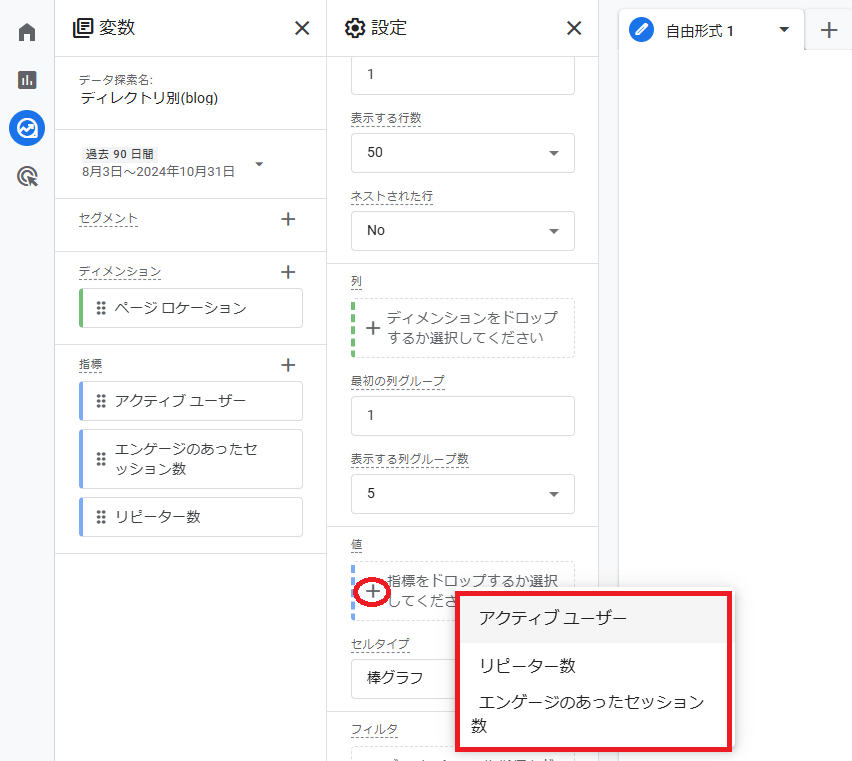Add a new metric with plus icon
Image resolution: width=852 pixels, height=761 pixels.
pyautogui.click(x=288, y=365)
